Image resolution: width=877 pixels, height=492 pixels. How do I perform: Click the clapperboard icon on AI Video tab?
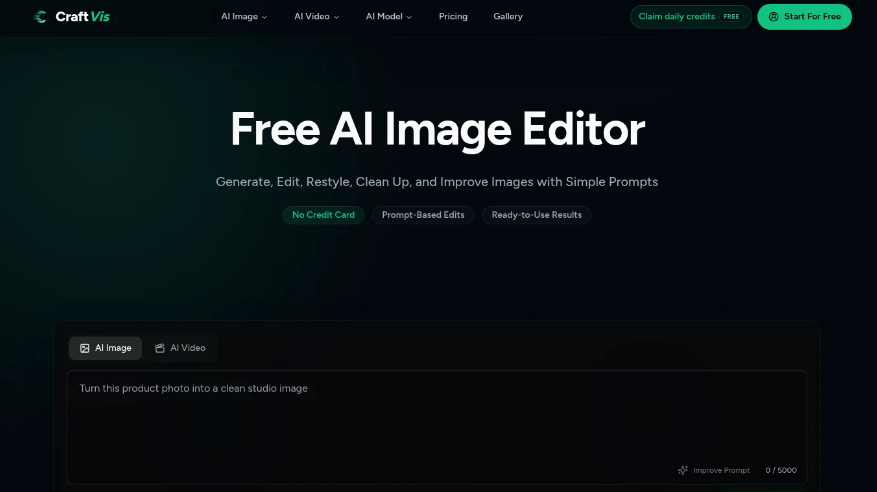159,348
